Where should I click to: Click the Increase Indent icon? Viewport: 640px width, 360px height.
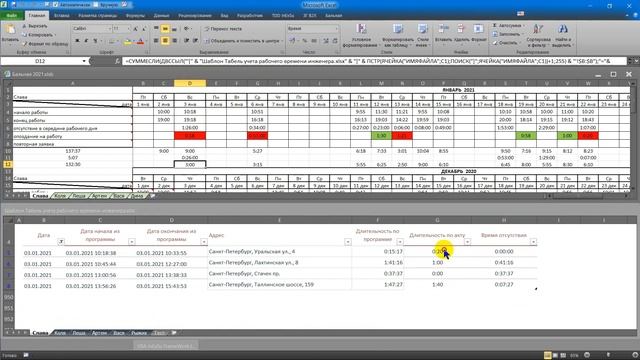pos(195,41)
